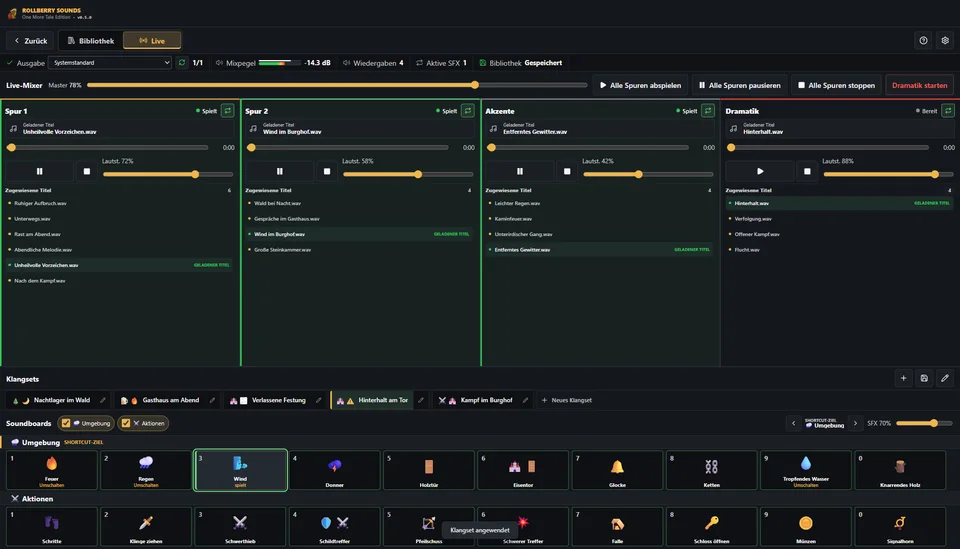Switch to next shortcut target
This screenshot has height=549, width=960.
click(855, 423)
